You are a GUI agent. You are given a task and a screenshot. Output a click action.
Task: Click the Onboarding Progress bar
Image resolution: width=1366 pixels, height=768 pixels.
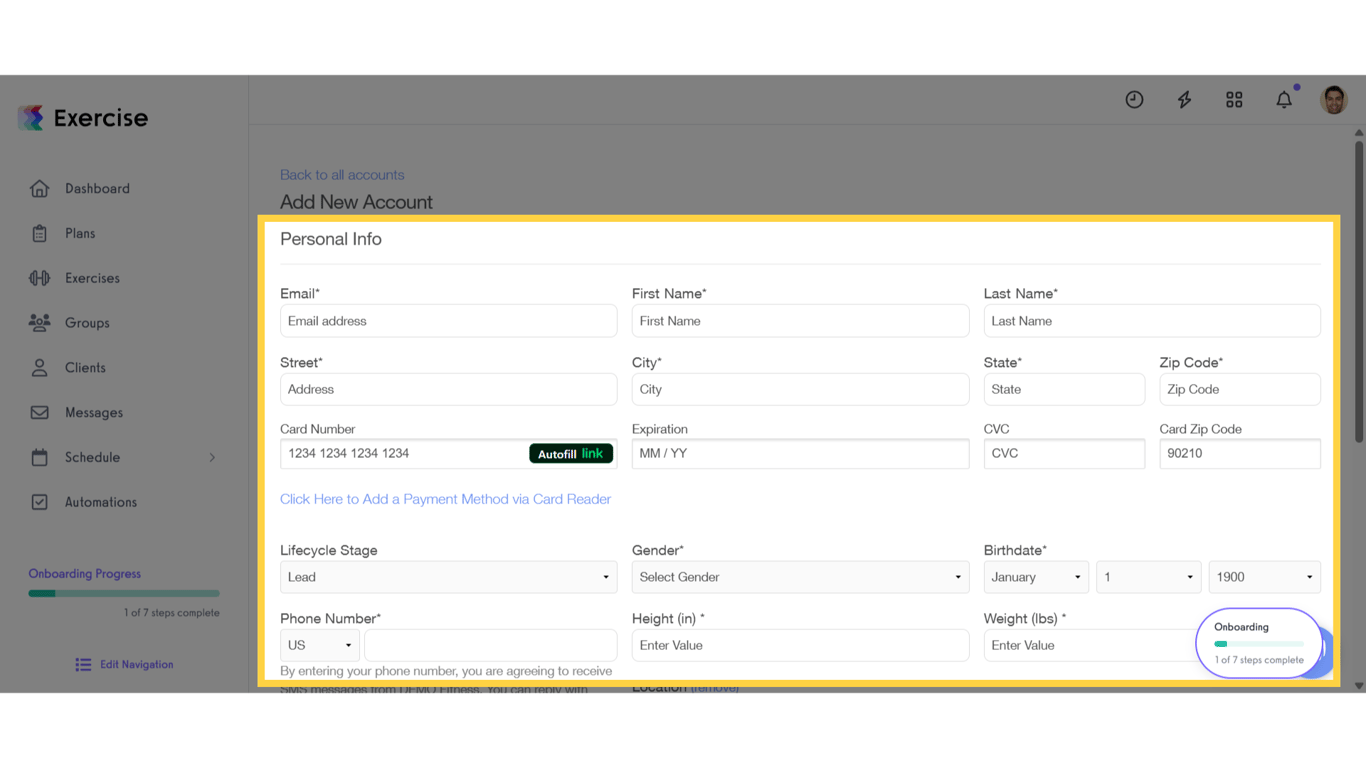tap(123, 592)
